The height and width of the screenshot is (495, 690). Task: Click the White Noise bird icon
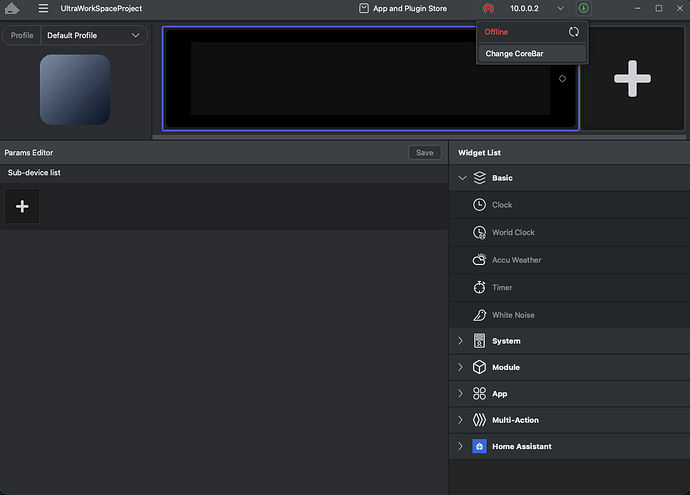click(479, 315)
